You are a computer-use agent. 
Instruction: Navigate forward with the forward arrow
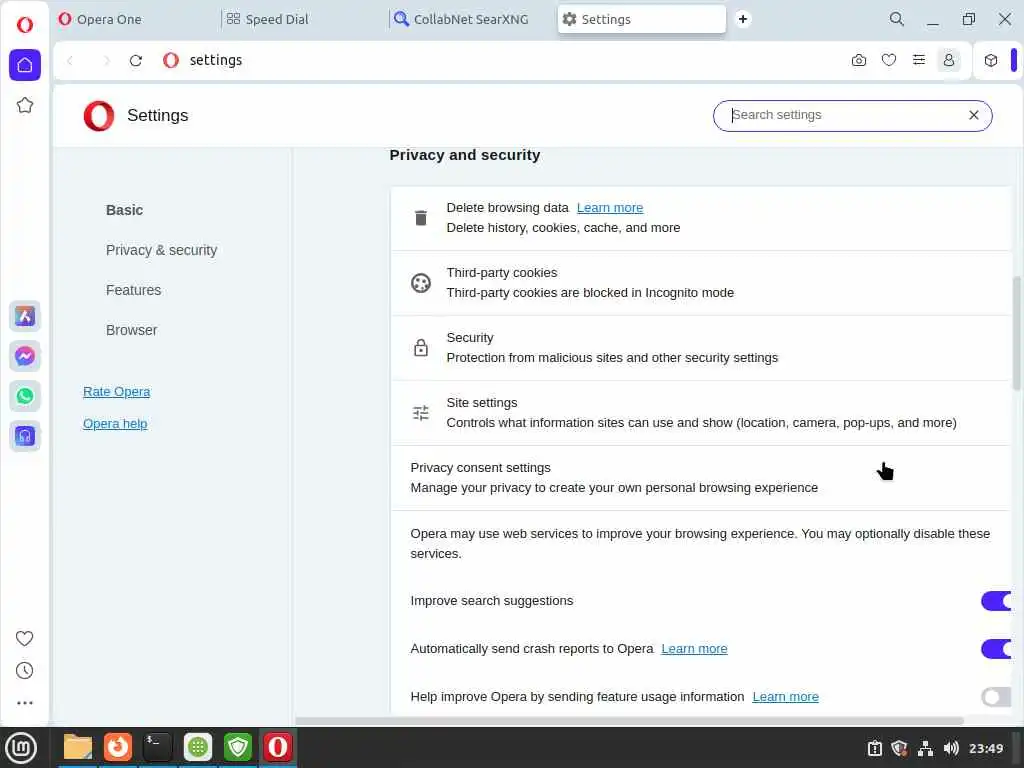click(106, 60)
